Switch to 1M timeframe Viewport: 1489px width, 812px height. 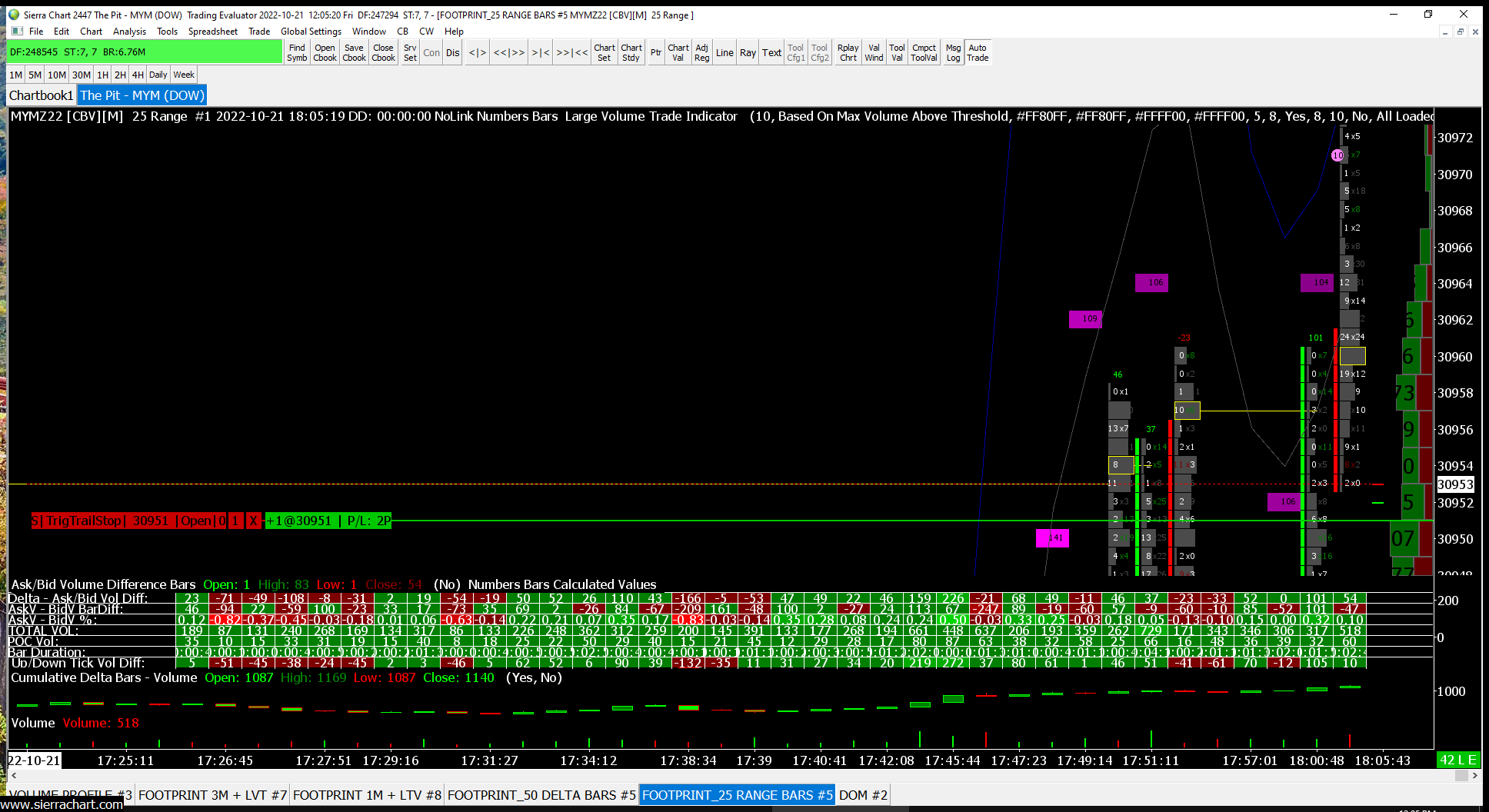[x=15, y=75]
